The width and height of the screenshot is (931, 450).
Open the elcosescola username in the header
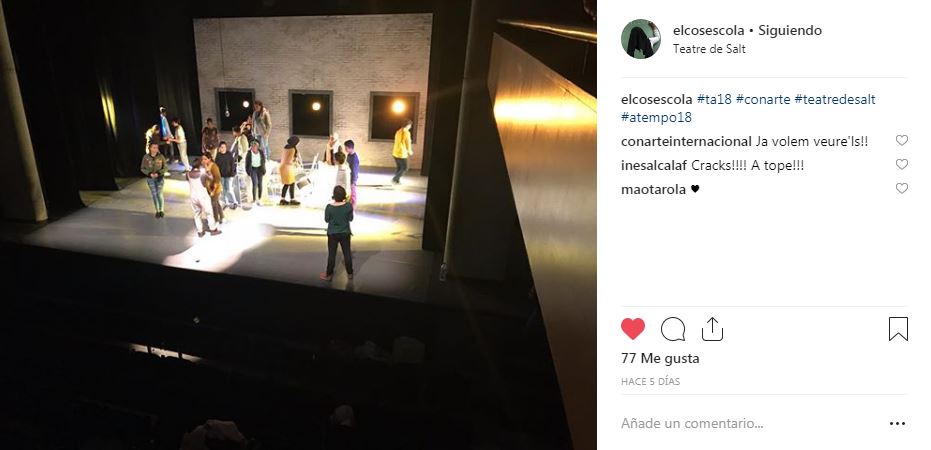pos(708,31)
